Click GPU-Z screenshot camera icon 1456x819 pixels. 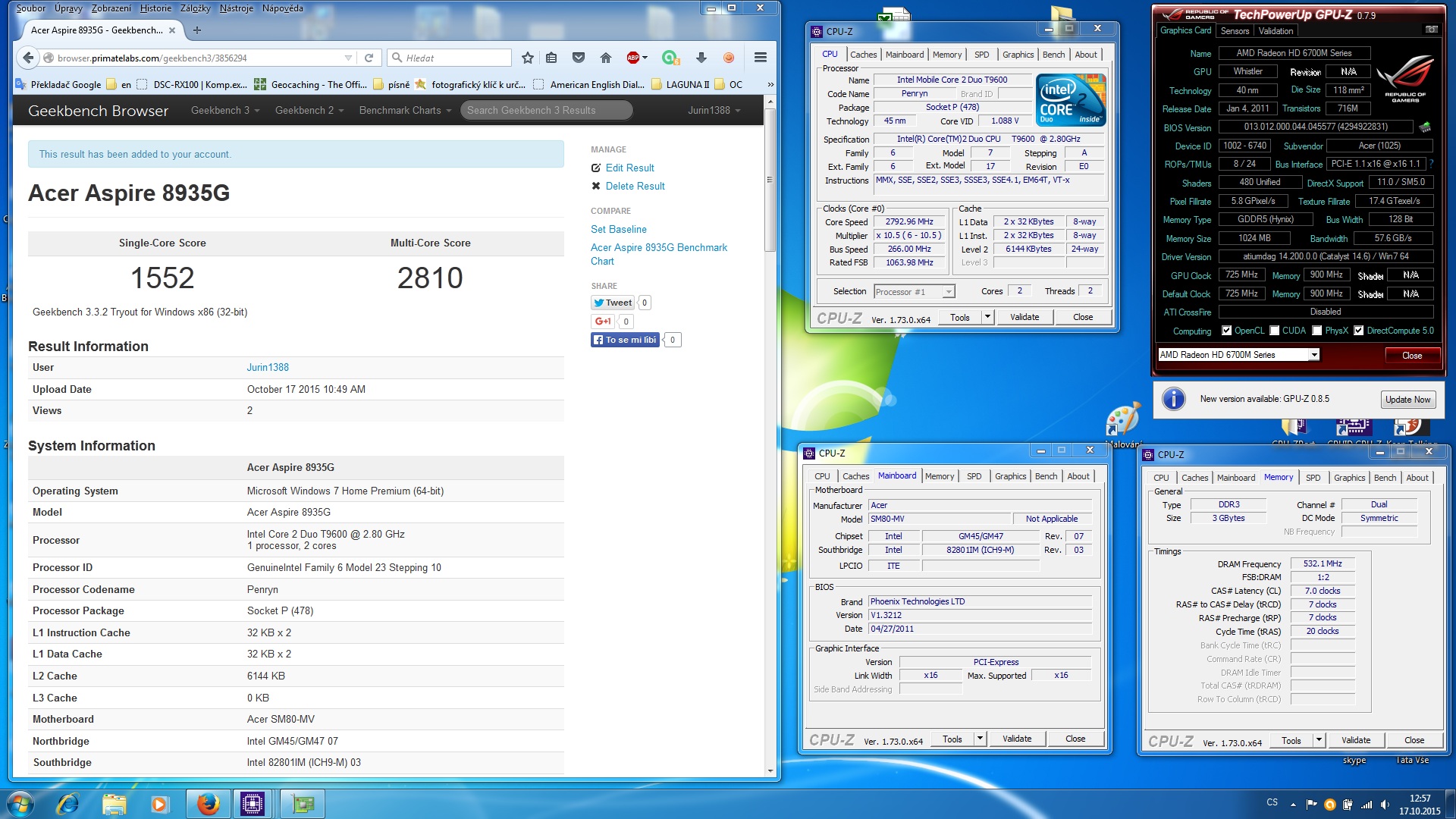(1431, 30)
